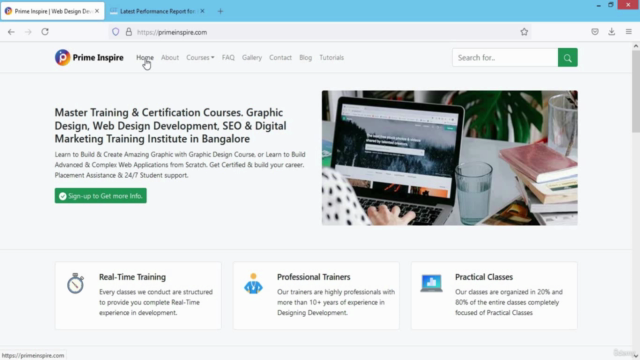The height and width of the screenshot is (360, 640).
Task: Click the vertical page scrollbar thumb
Action: tap(636, 91)
